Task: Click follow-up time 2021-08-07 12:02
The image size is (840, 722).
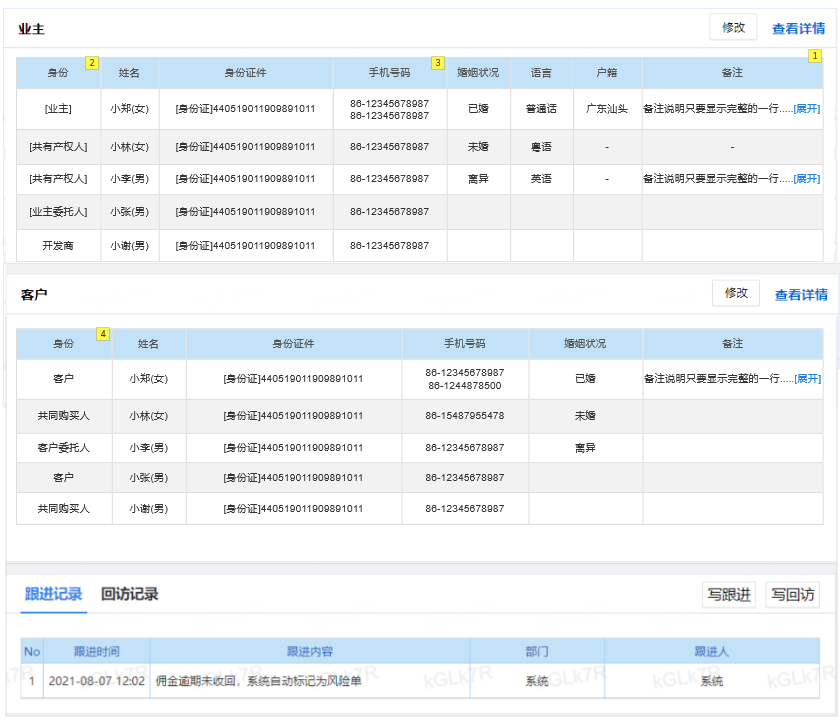Action: (x=96, y=681)
